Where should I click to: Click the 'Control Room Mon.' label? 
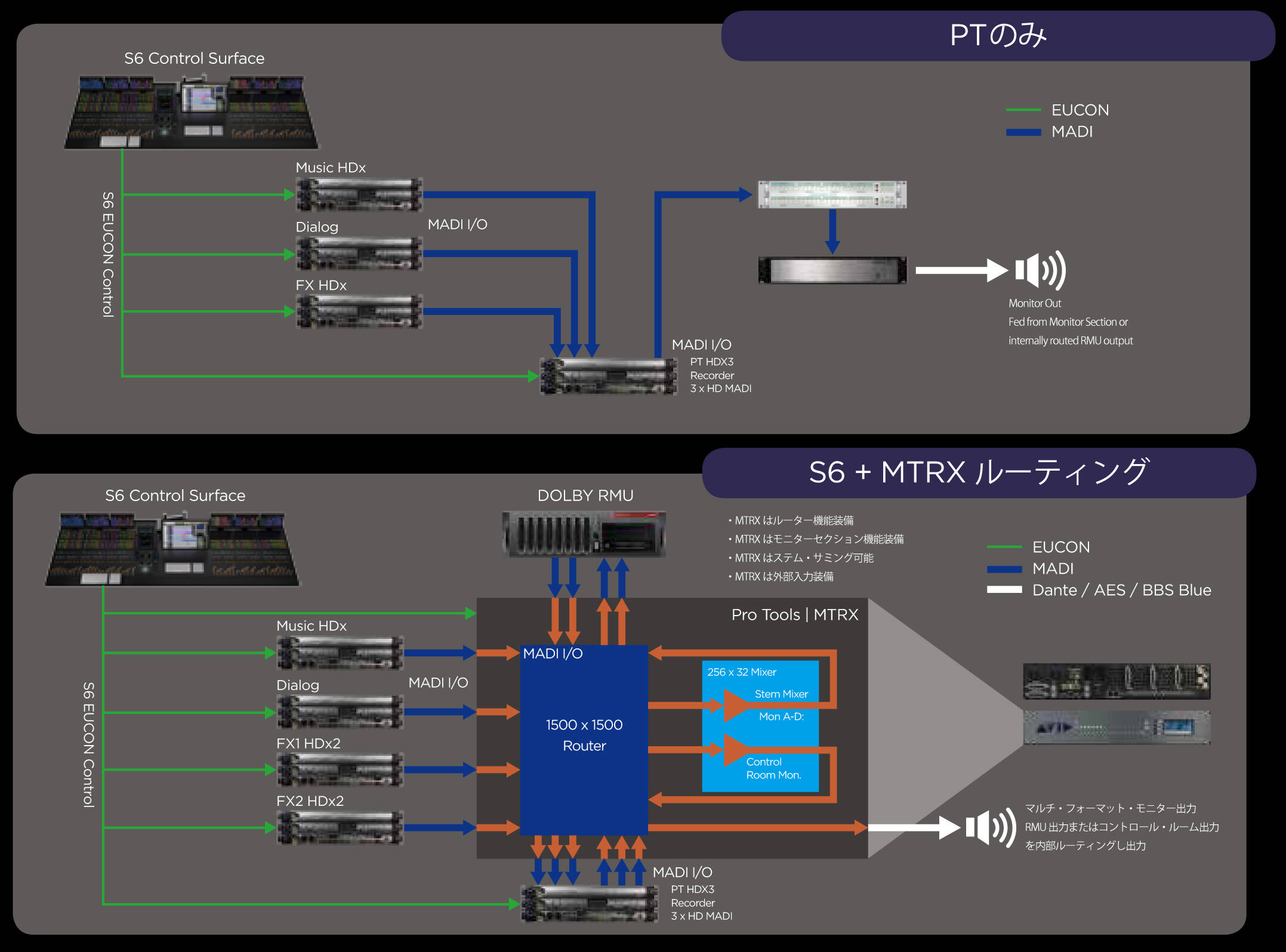tap(773, 768)
